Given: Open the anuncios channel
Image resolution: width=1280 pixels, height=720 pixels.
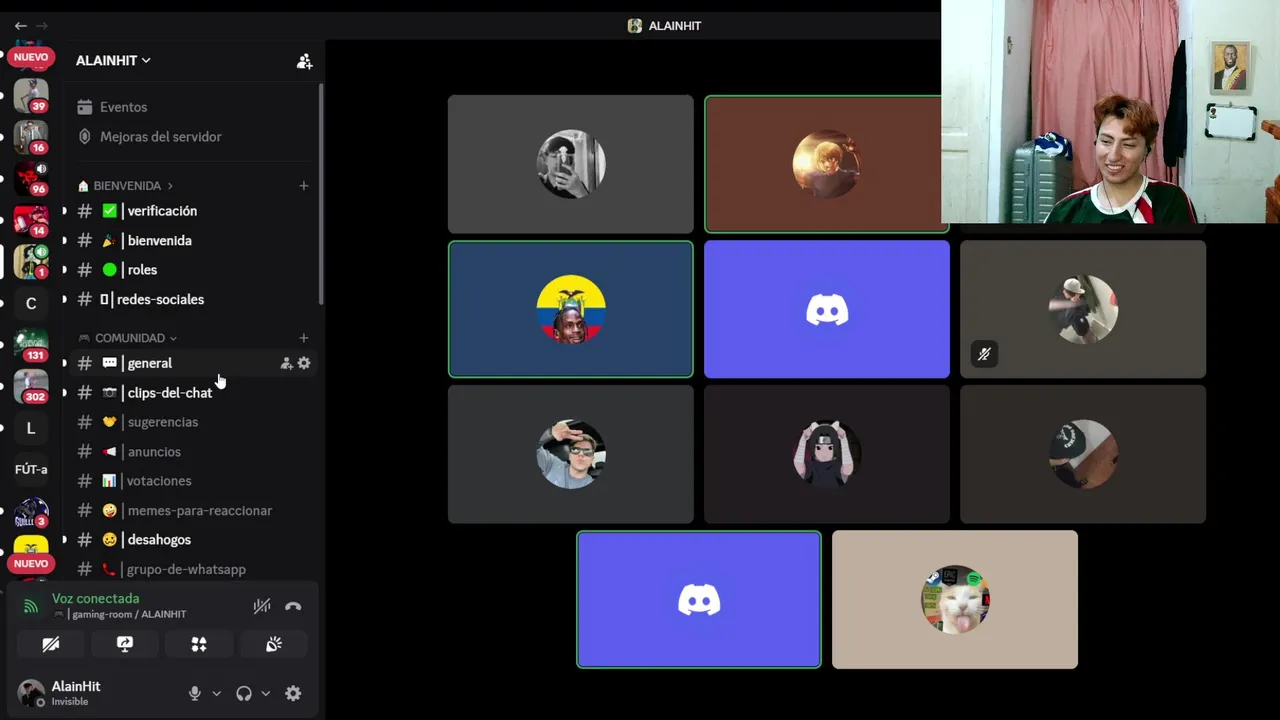Looking at the screenshot, I should pyautogui.click(x=190, y=451).
